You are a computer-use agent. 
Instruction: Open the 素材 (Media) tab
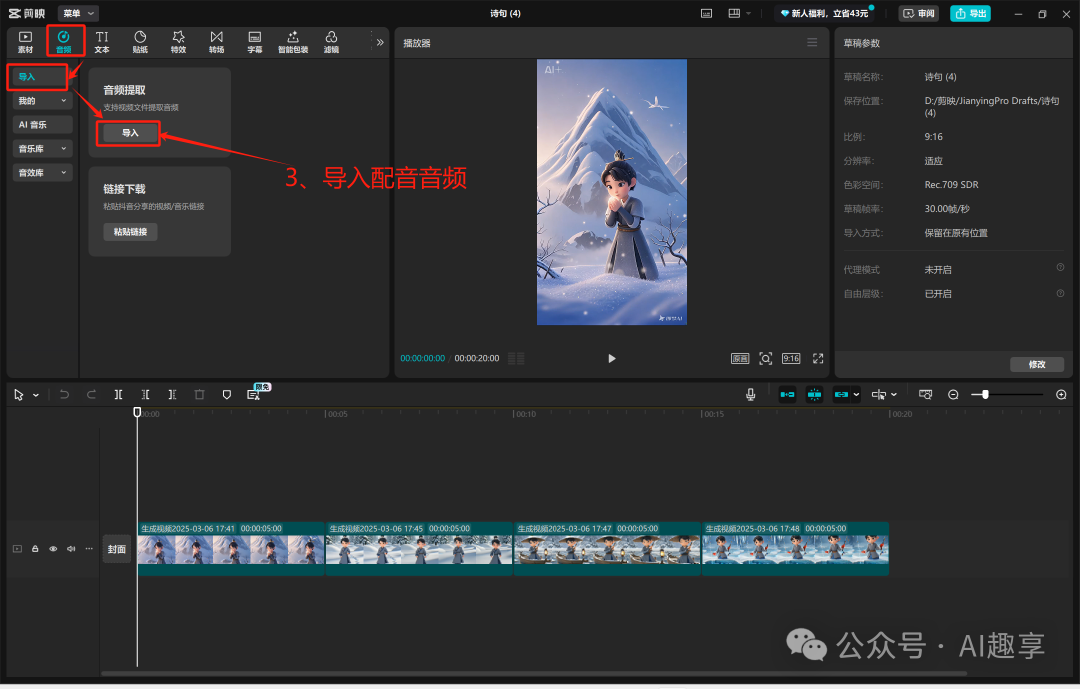click(25, 41)
